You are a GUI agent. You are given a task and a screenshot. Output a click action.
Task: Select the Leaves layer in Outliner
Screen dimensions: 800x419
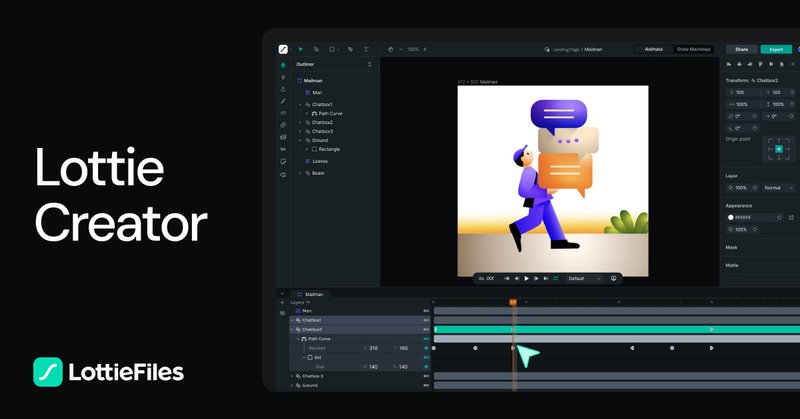click(x=316, y=161)
